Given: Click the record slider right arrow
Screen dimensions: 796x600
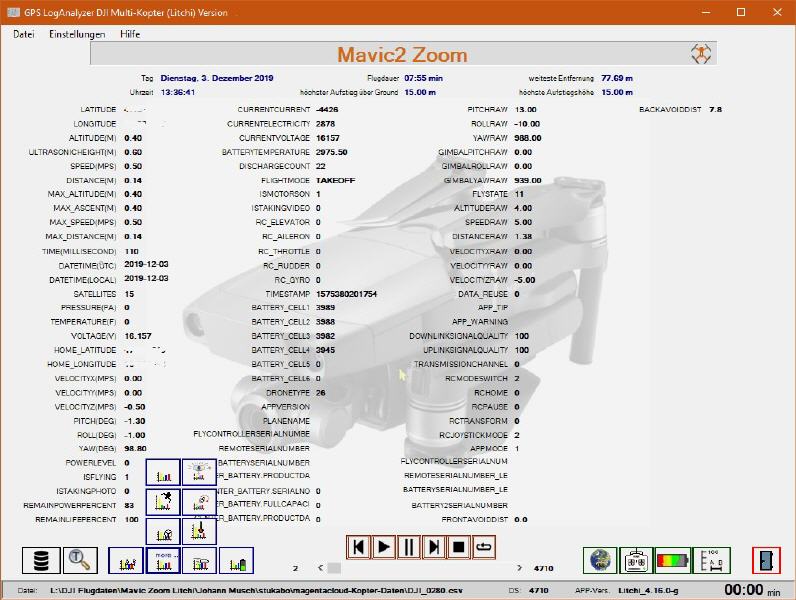Looking at the screenshot, I should pyautogui.click(x=519, y=568).
